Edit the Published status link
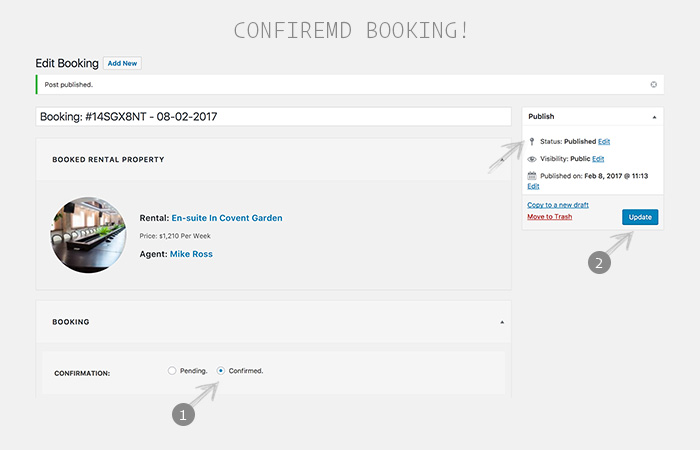Screen dimensions: 700x450 [604, 142]
